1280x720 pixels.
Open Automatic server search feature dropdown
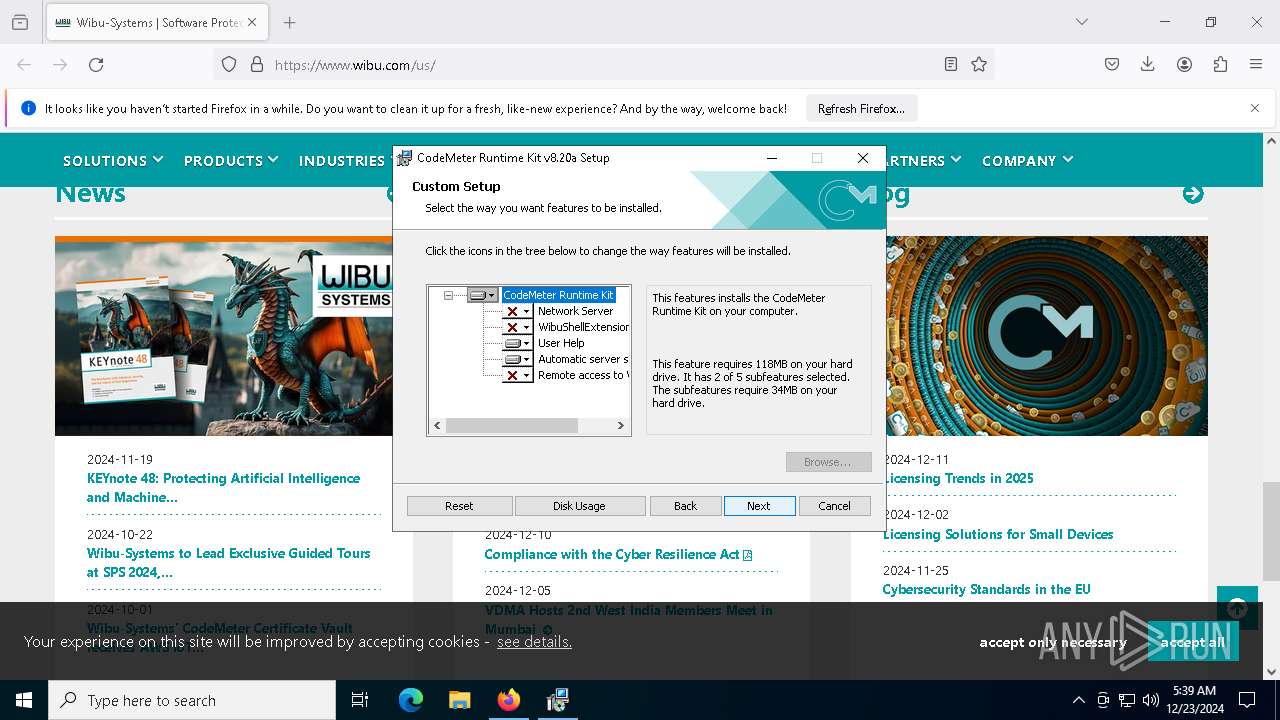click(517, 359)
